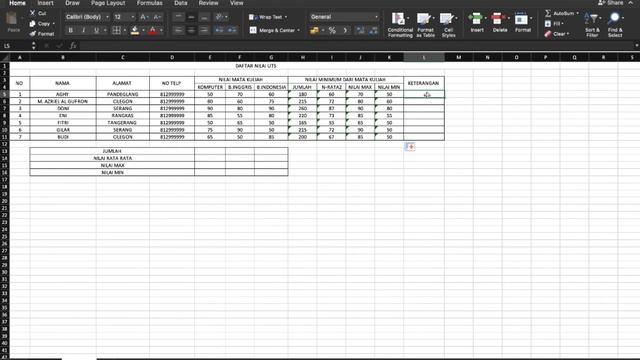The width and height of the screenshot is (640, 360).
Task: Click the Share button
Action: pos(611,3)
